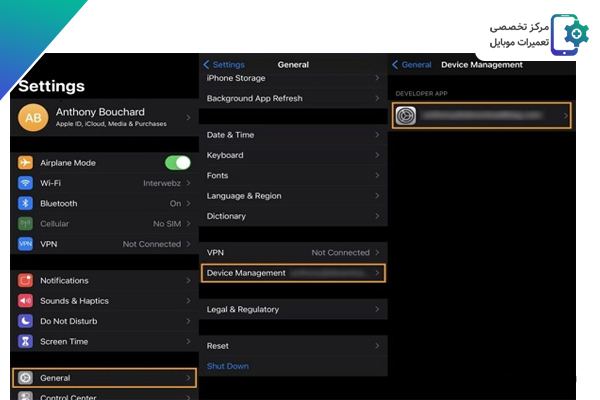Open VPN in General panel
Image resolution: width=600 pixels, height=400 pixels.
point(293,253)
